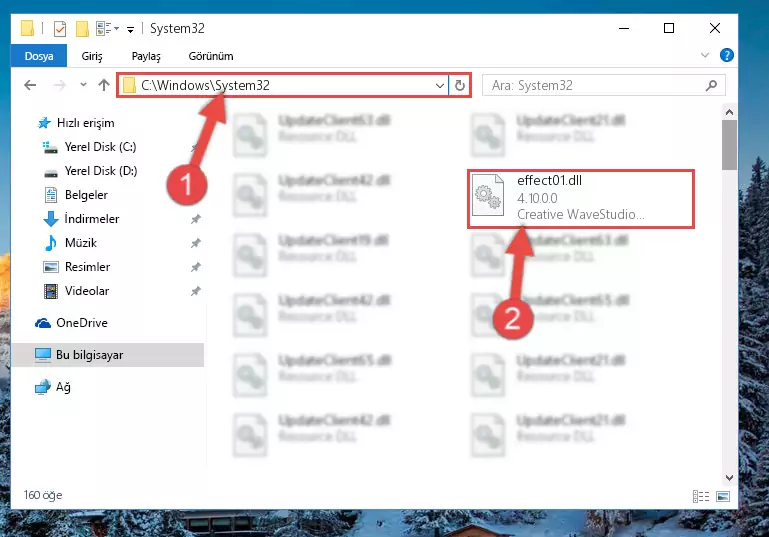
Task: Switch to the Giriş tab
Action: [x=92, y=56]
